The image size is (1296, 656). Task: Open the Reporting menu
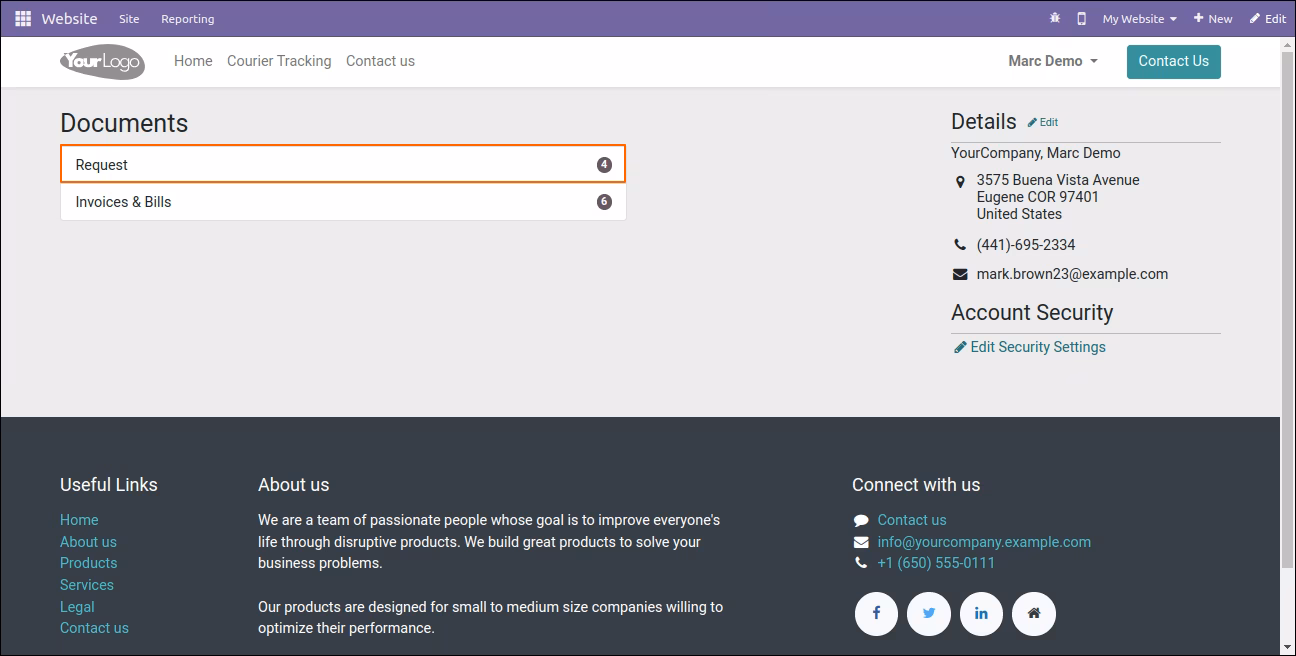point(188,19)
